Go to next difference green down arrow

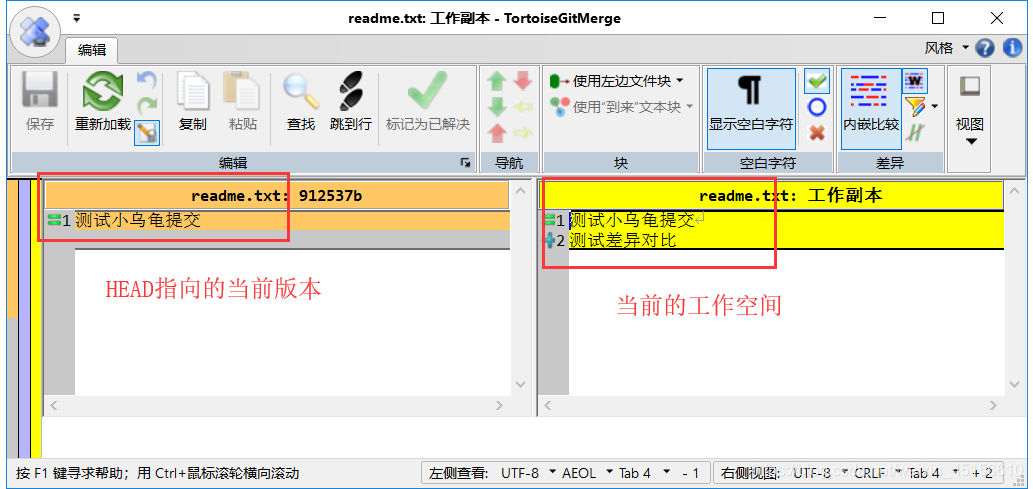point(497,107)
